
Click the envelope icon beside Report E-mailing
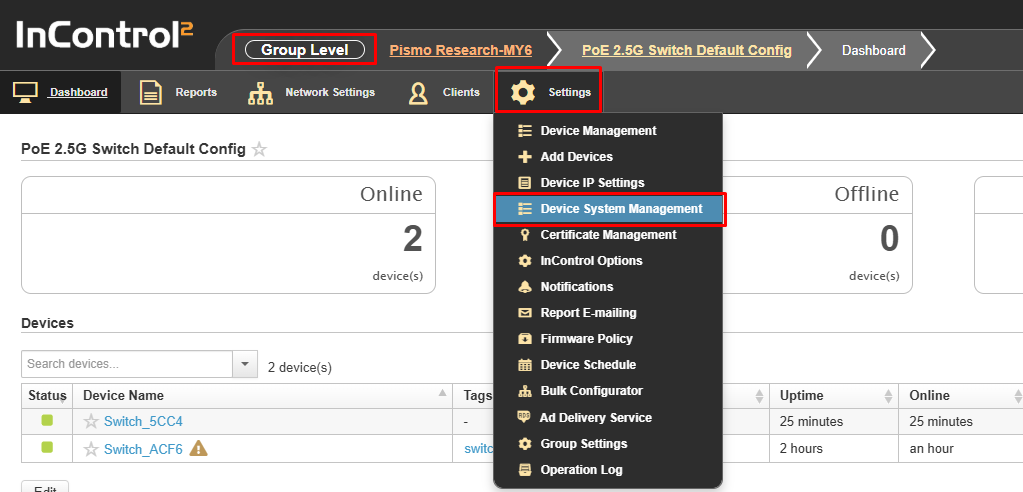[x=525, y=313]
